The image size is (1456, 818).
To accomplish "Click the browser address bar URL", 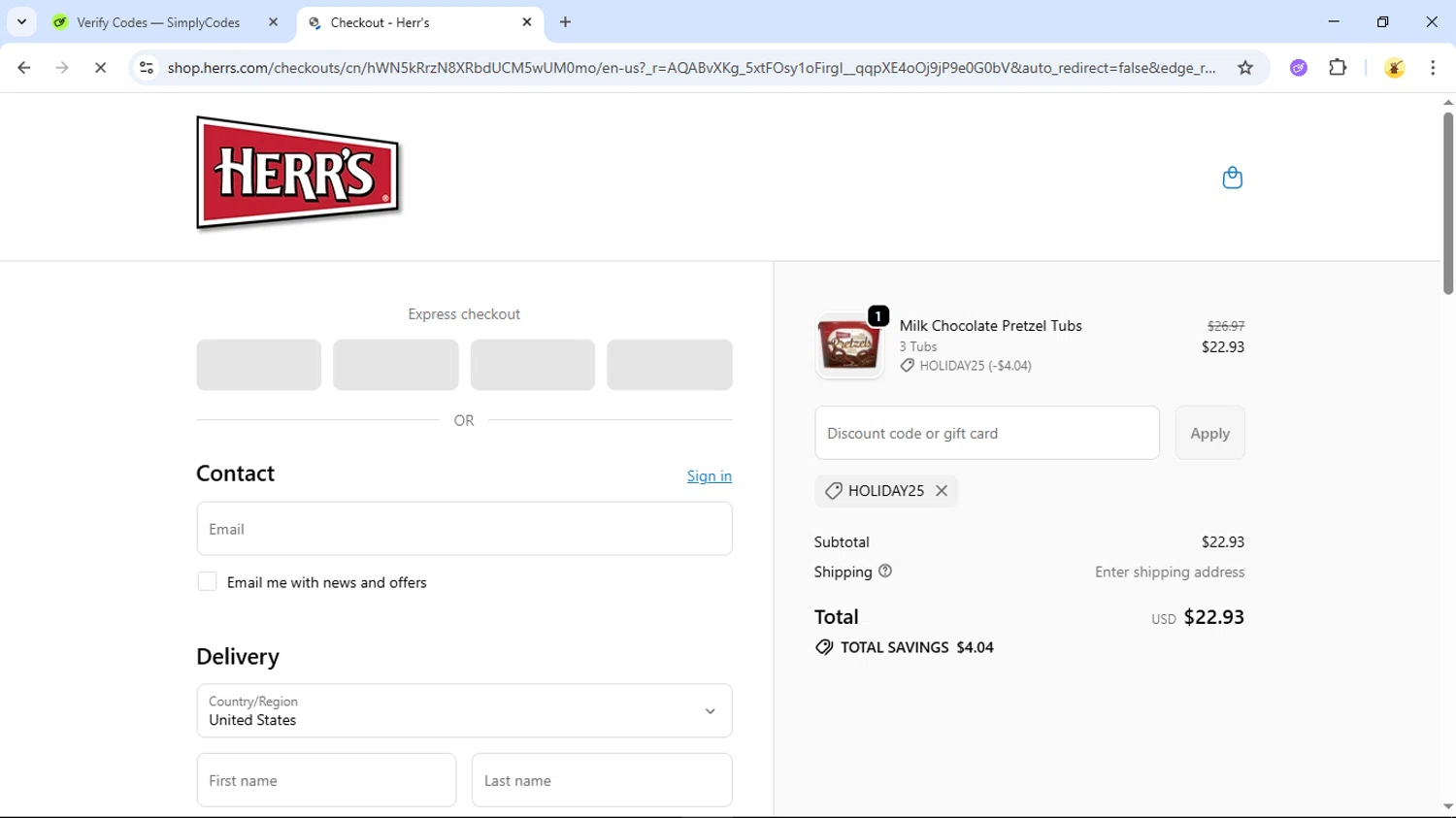I will click(691, 68).
